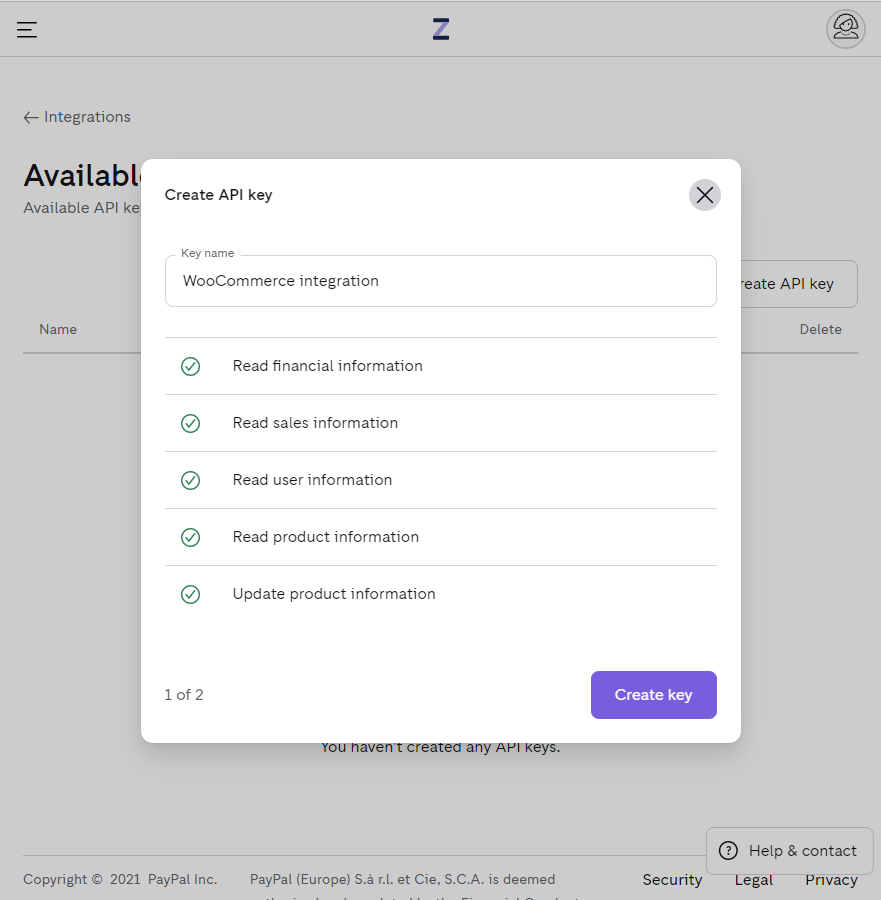Click the Integrations breadcrumb link

point(87,117)
